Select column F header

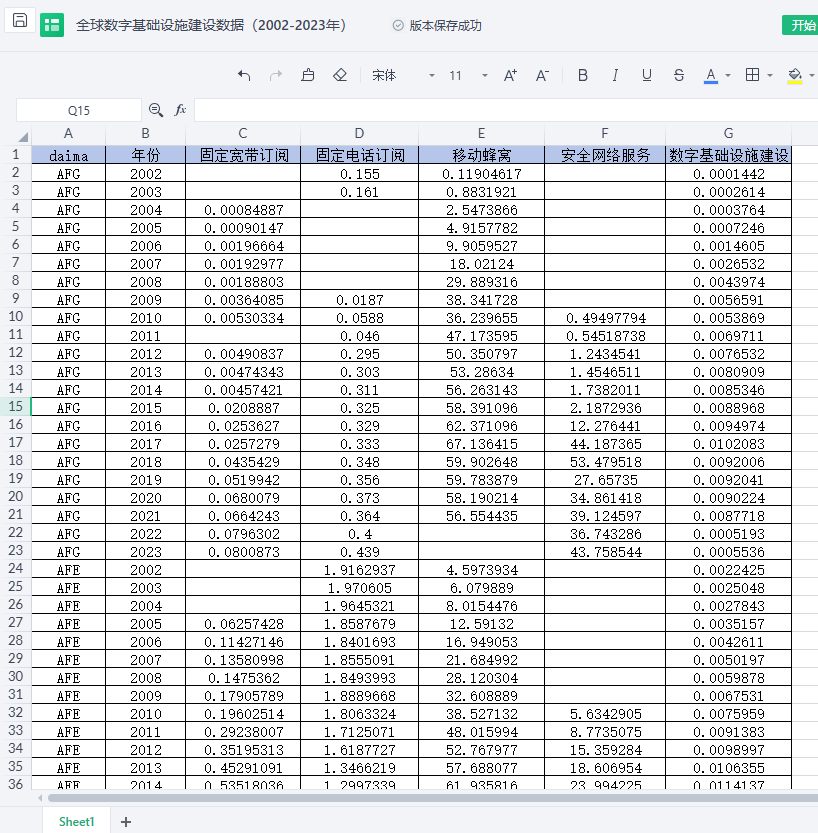605,133
